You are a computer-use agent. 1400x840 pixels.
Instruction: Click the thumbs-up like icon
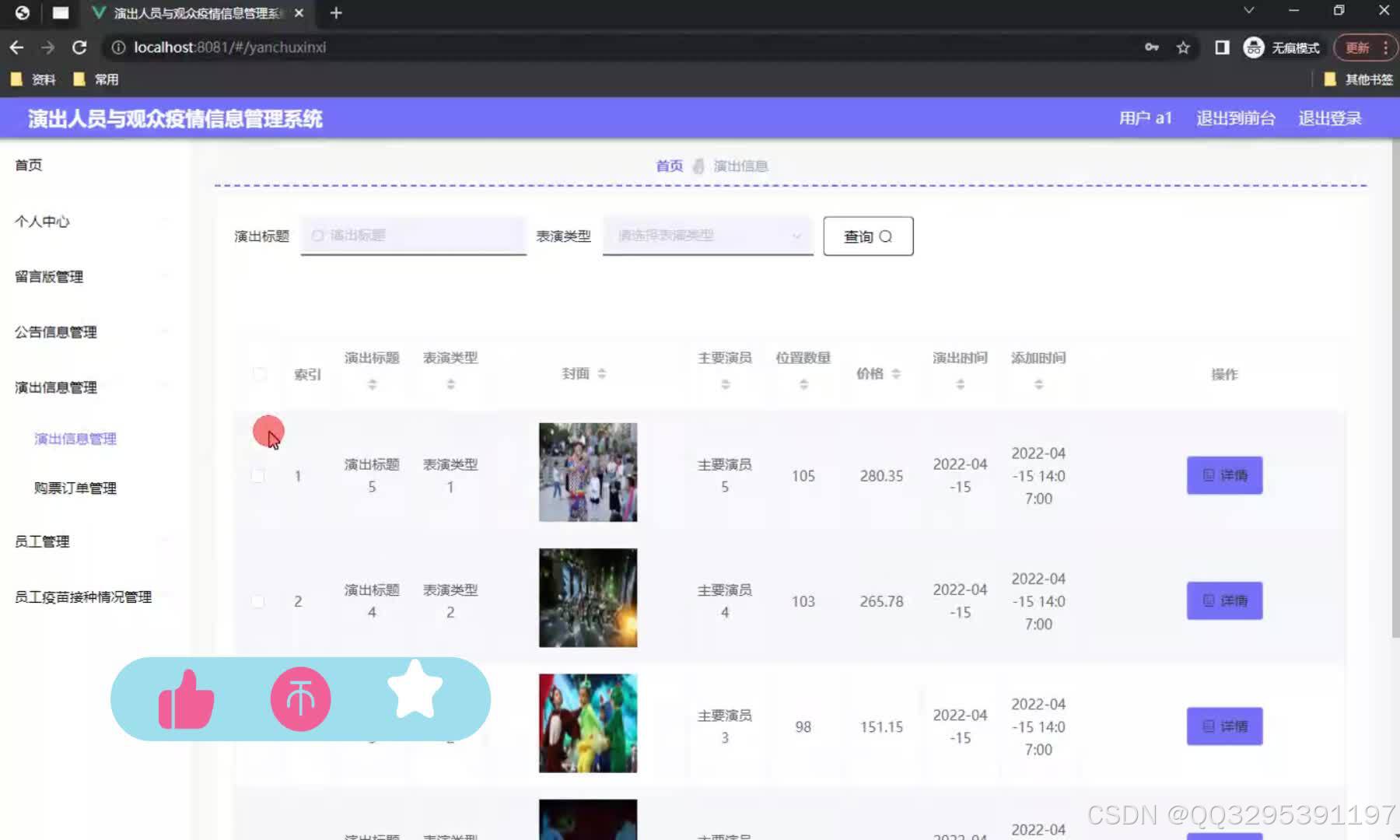click(186, 699)
